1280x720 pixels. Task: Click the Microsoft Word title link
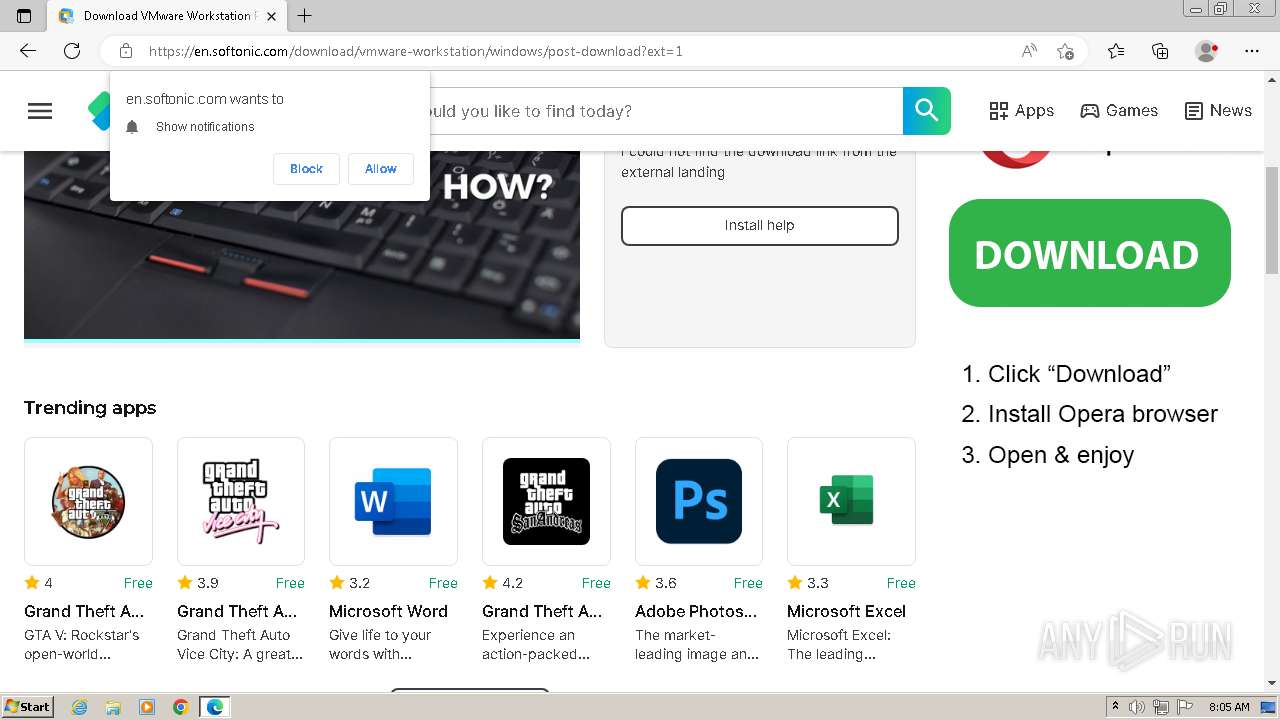(x=388, y=611)
